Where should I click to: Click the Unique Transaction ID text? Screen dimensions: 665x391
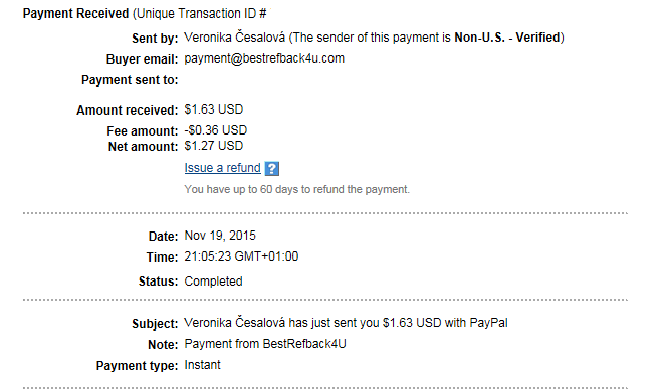click(200, 14)
